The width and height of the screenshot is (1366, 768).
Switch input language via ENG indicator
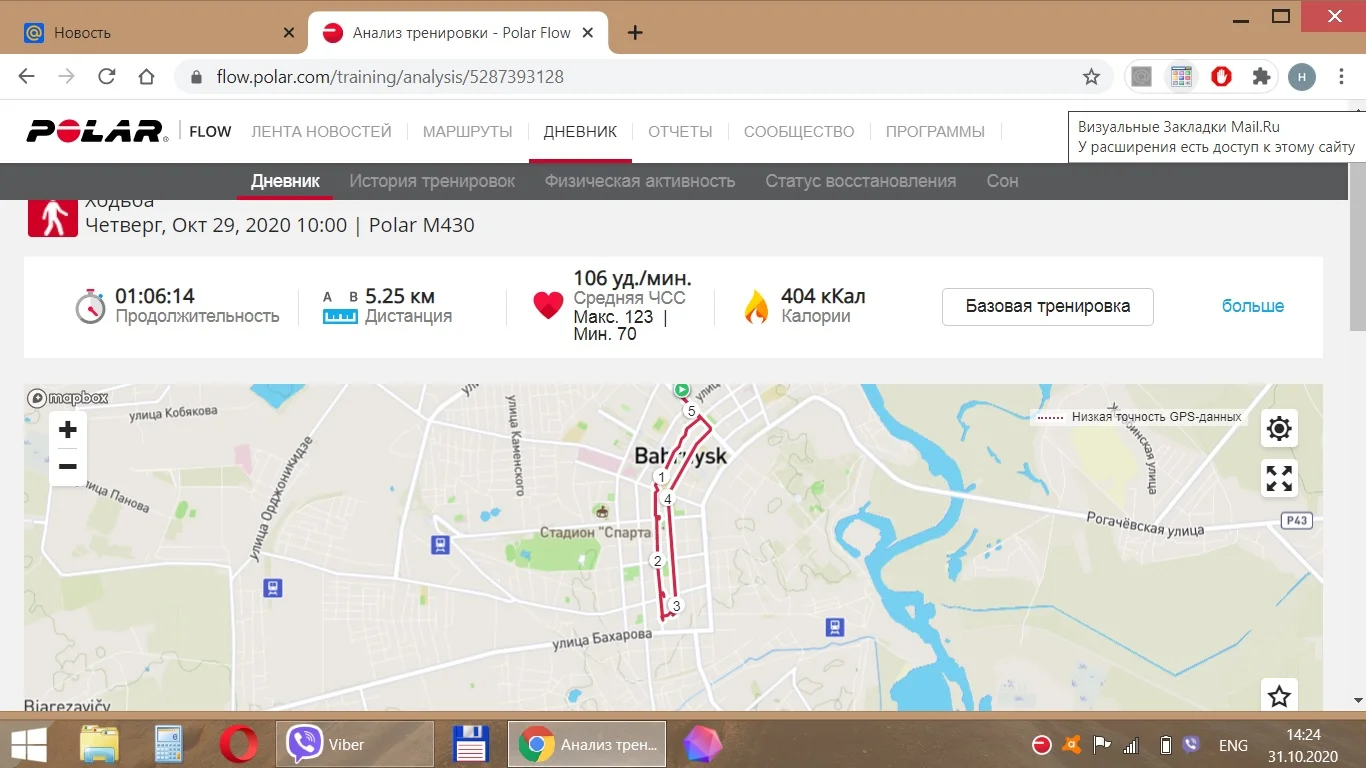coord(1233,745)
